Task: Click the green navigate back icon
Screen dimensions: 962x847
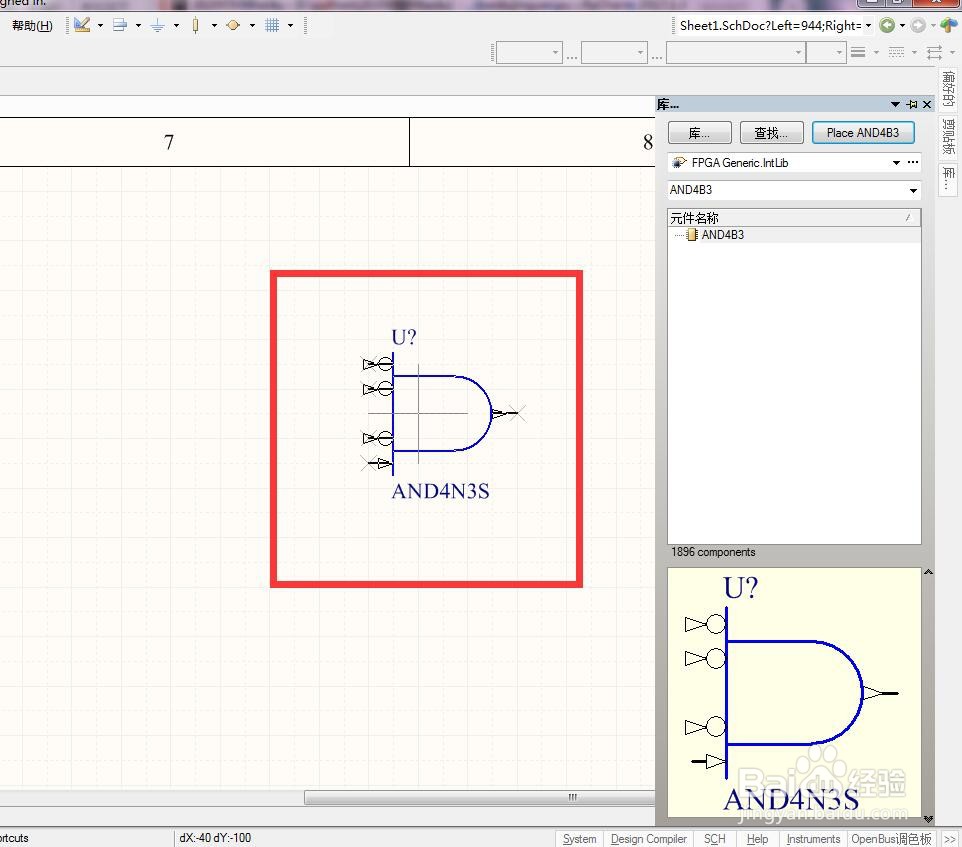Action: pos(887,25)
